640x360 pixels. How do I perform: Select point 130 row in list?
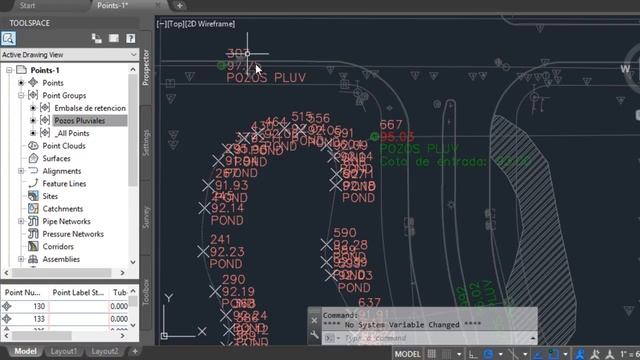[x=64, y=306]
